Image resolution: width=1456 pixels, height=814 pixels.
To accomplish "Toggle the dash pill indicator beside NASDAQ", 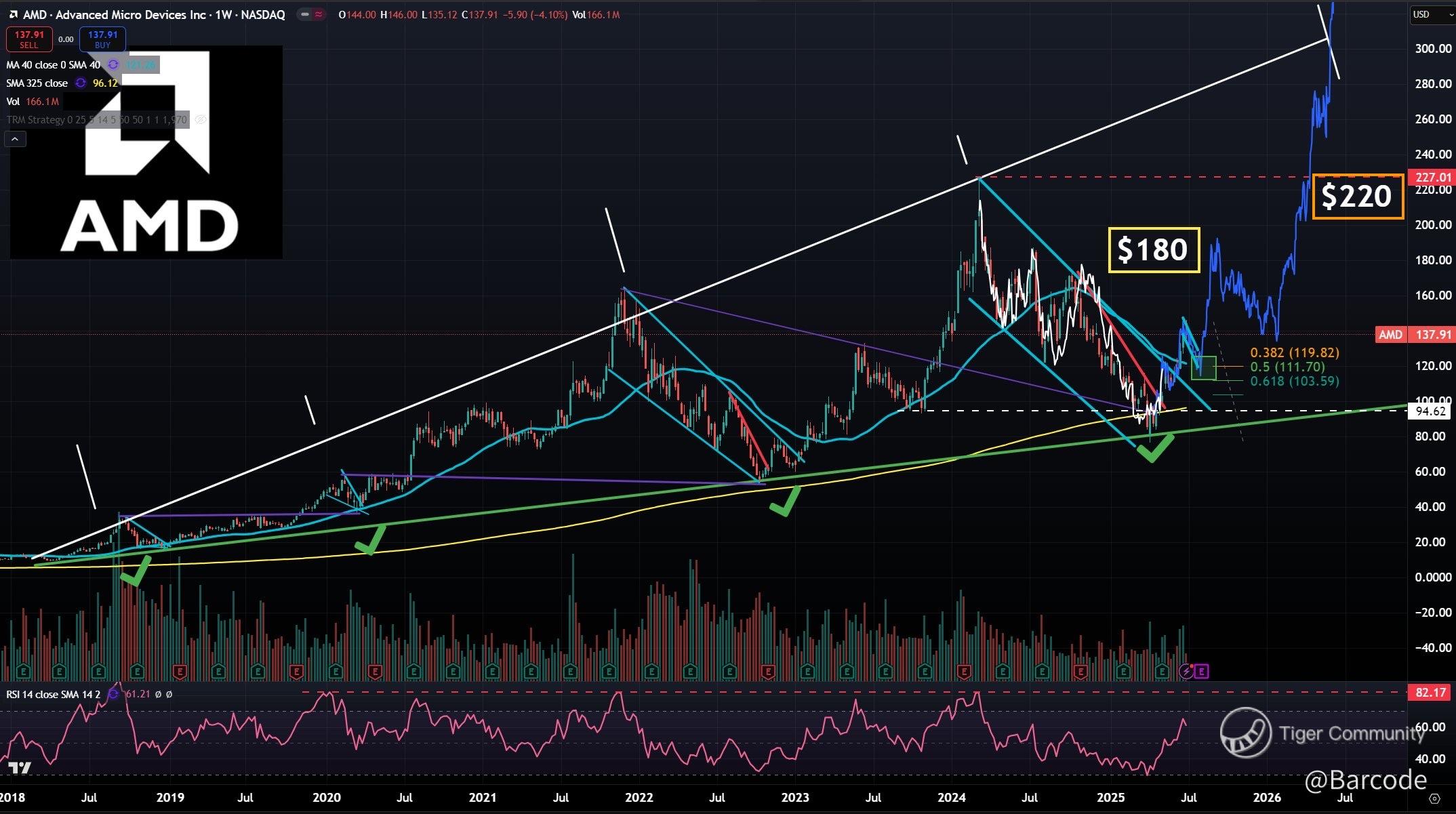I will point(305,14).
